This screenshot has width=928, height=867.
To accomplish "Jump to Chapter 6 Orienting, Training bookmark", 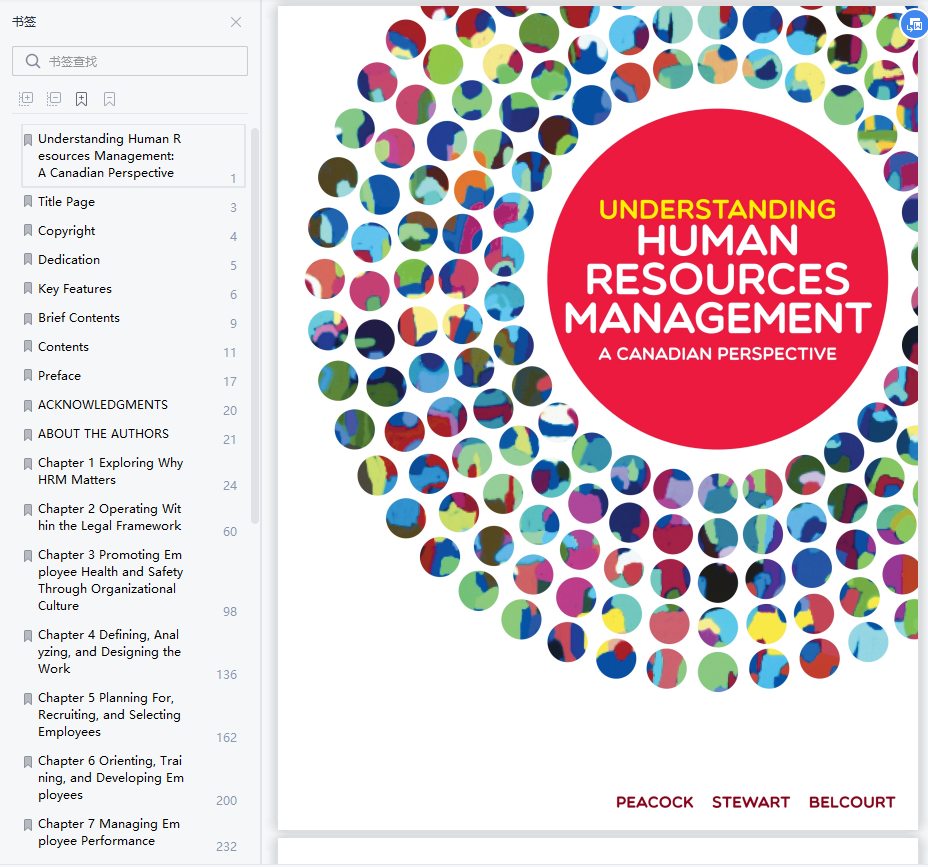I will point(111,778).
